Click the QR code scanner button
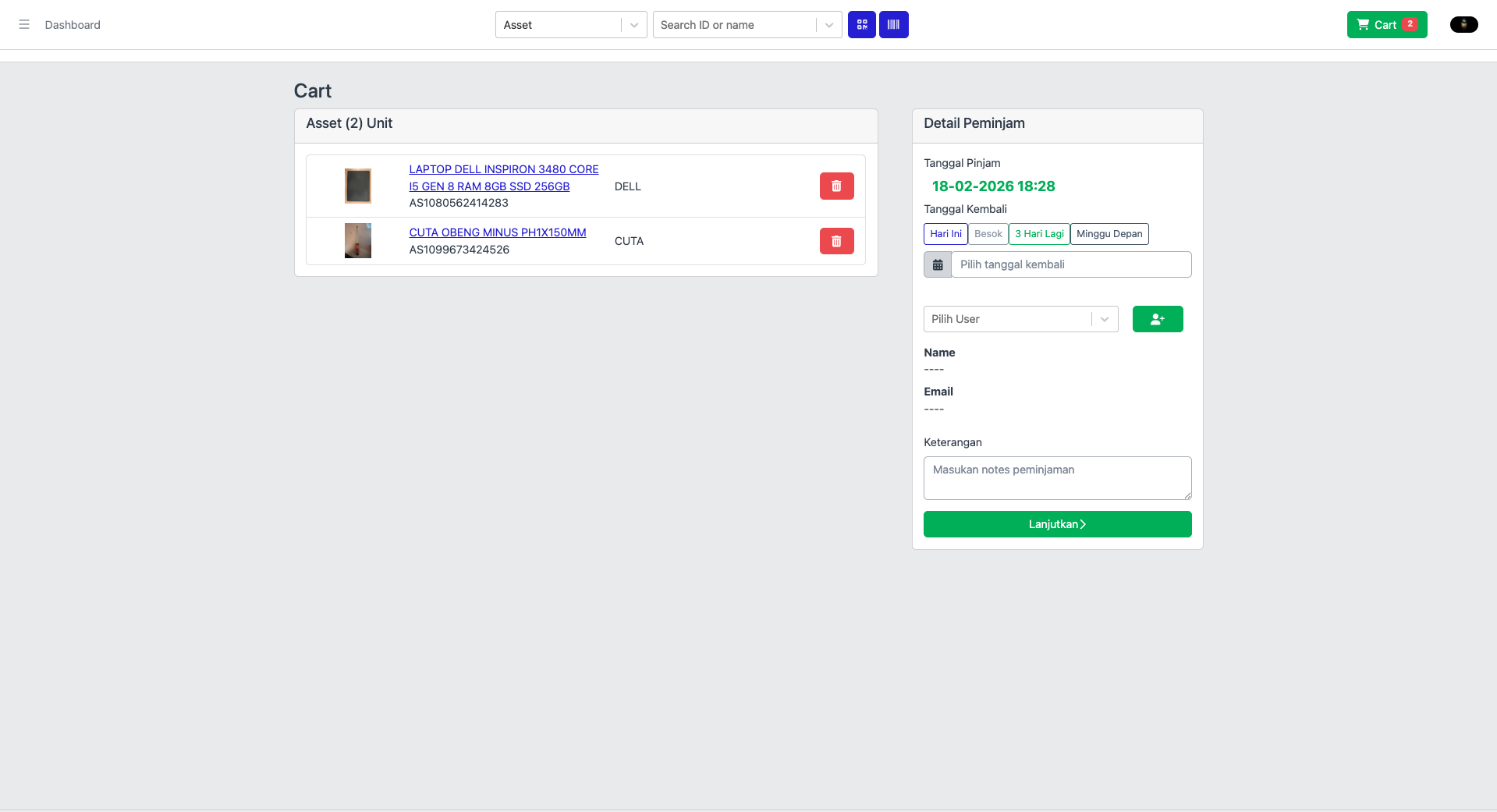Image resolution: width=1497 pixels, height=812 pixels. [x=861, y=25]
